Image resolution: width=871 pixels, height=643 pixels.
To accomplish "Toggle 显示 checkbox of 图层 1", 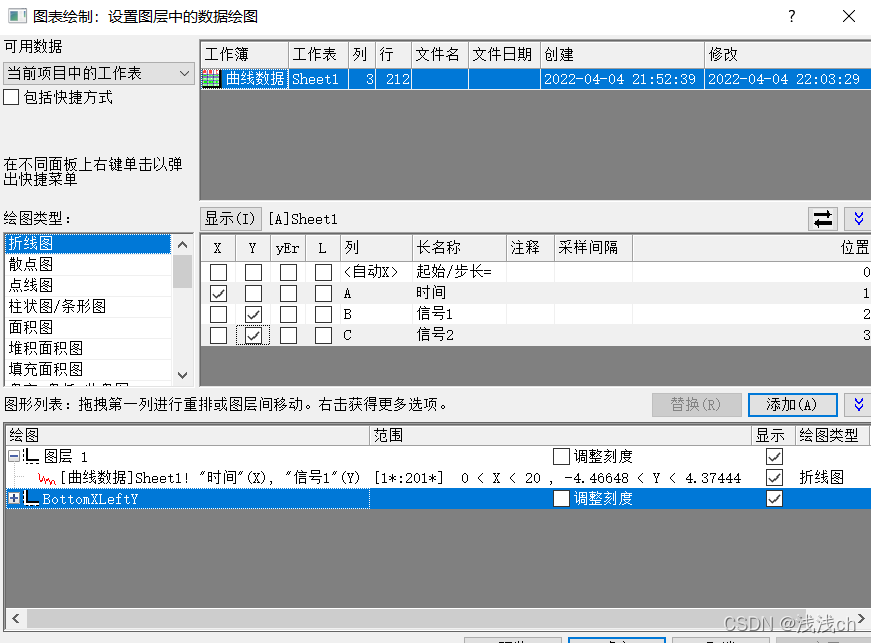I will click(774, 456).
